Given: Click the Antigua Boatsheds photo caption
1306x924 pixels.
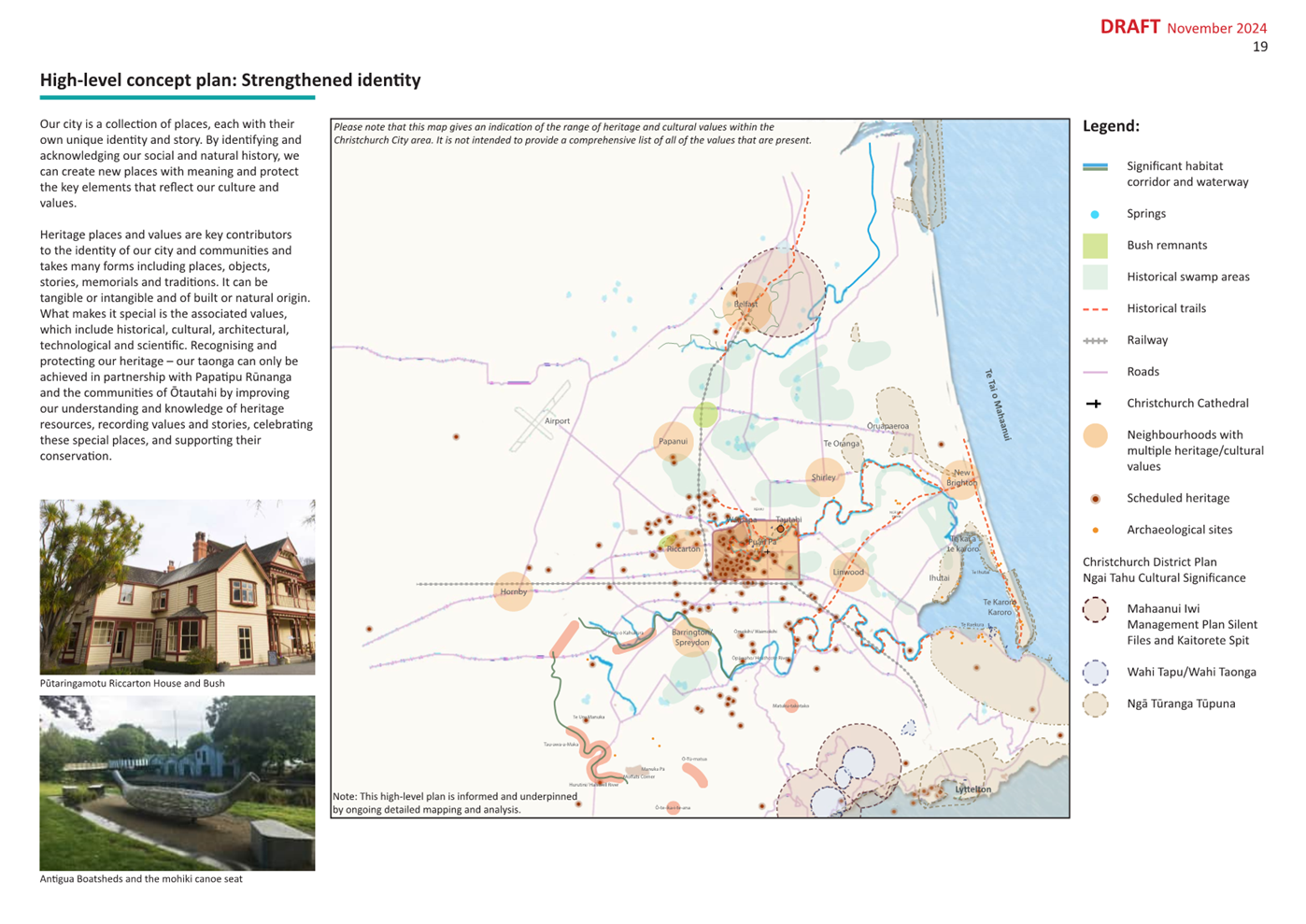Looking at the screenshot, I should point(141,879).
